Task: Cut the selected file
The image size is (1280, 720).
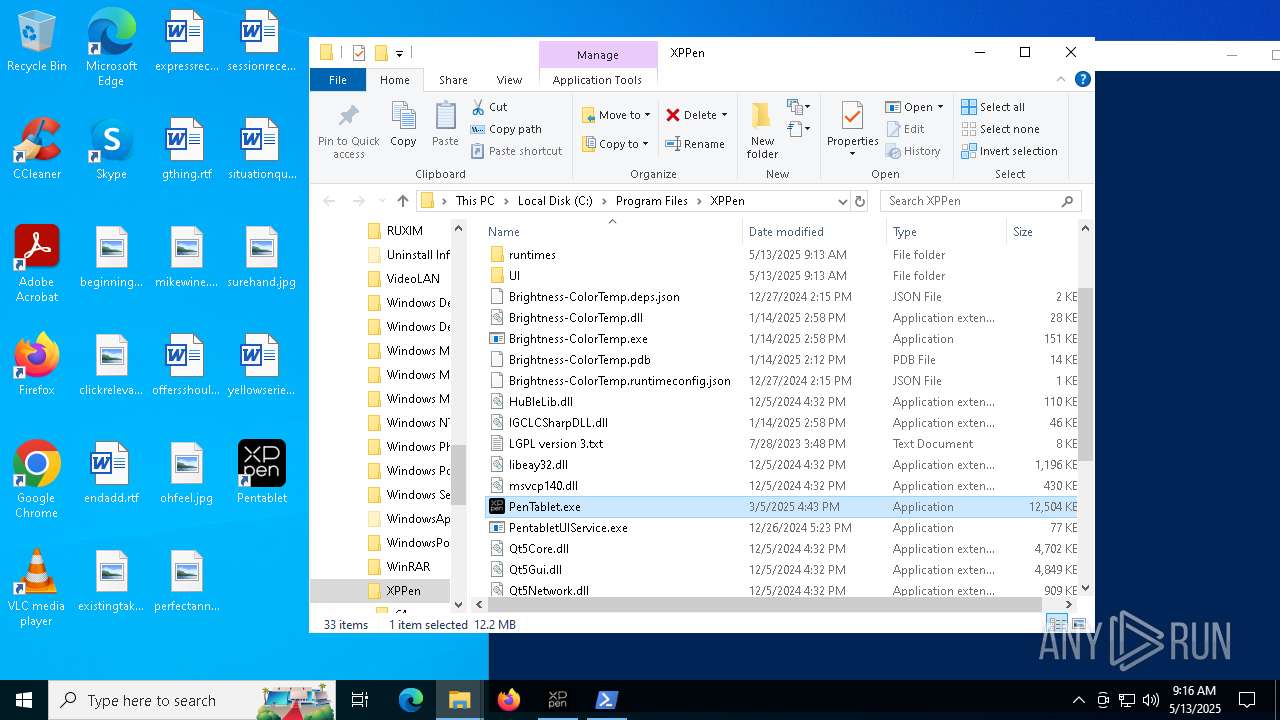Action: (x=490, y=107)
